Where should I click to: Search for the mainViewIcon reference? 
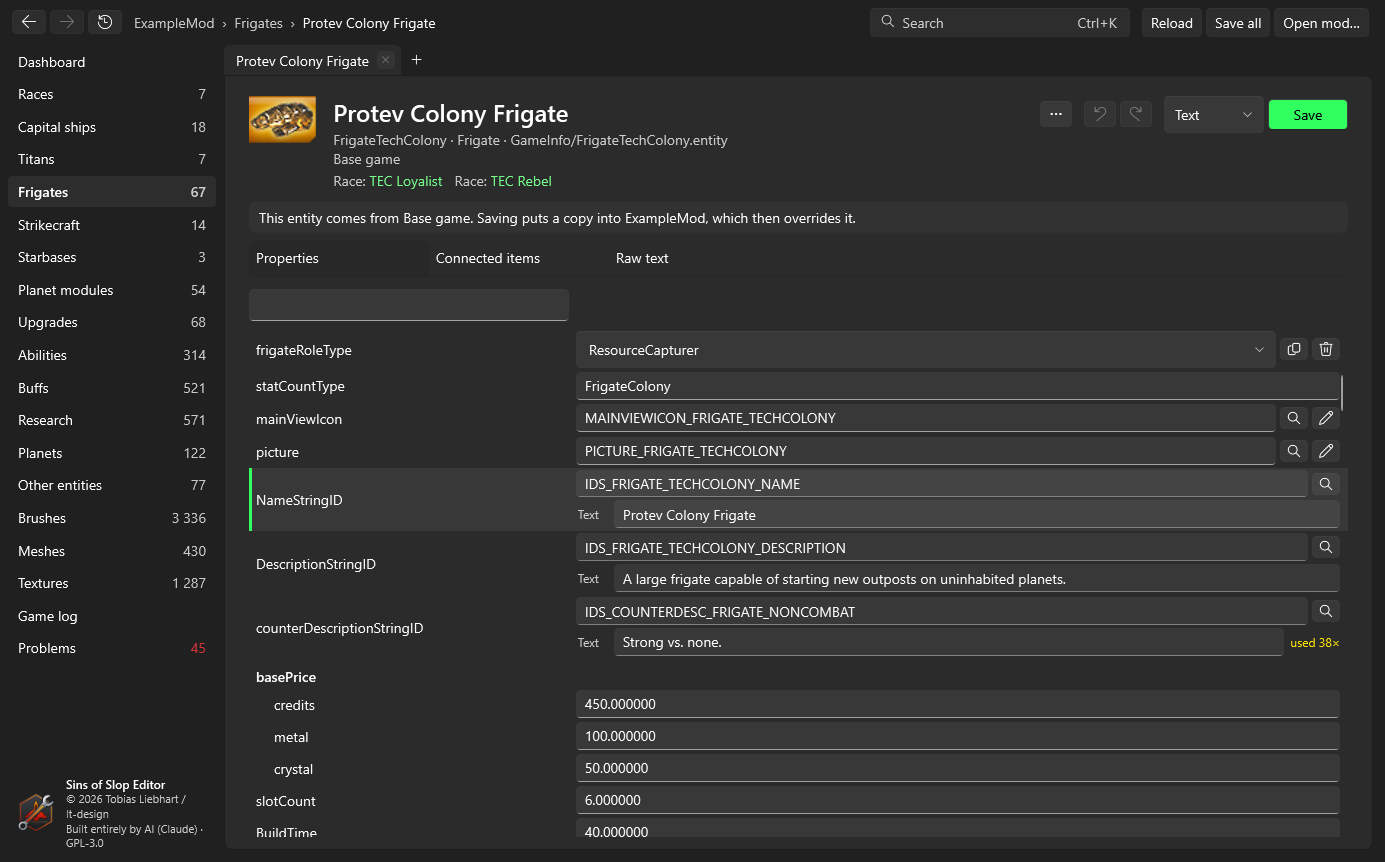pos(1294,418)
